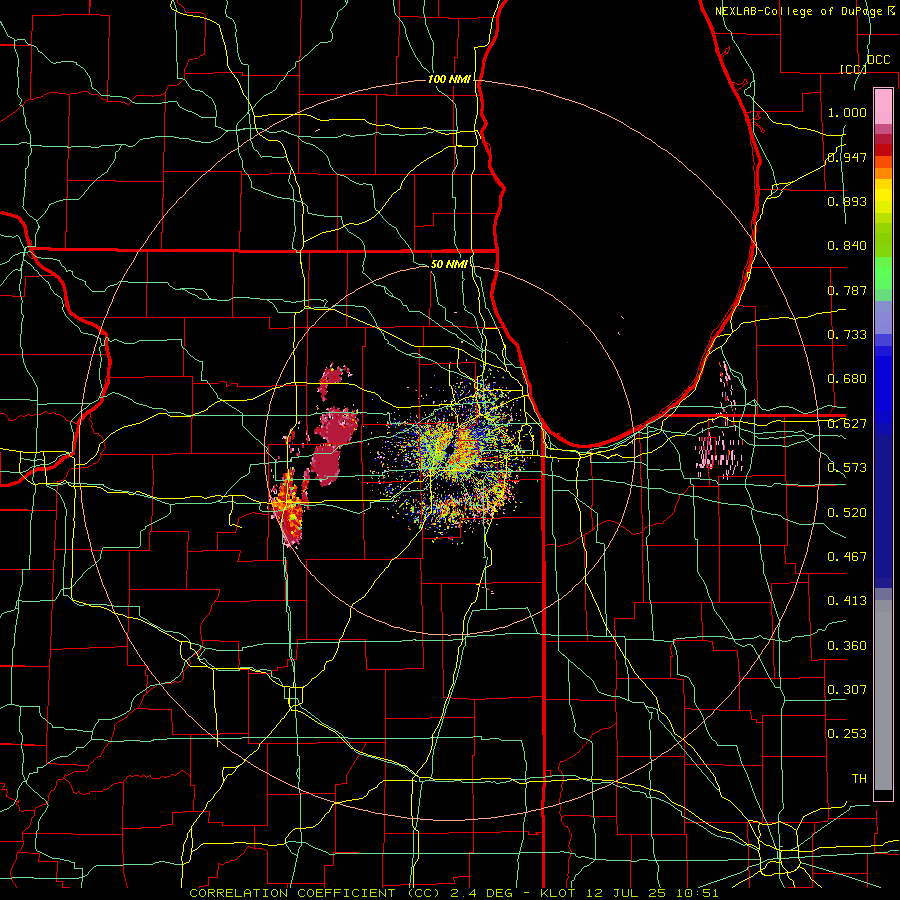Image resolution: width=900 pixels, height=900 pixels.
Task: Pick the bright green segment of the color bar
Action: pyautogui.click(x=883, y=273)
